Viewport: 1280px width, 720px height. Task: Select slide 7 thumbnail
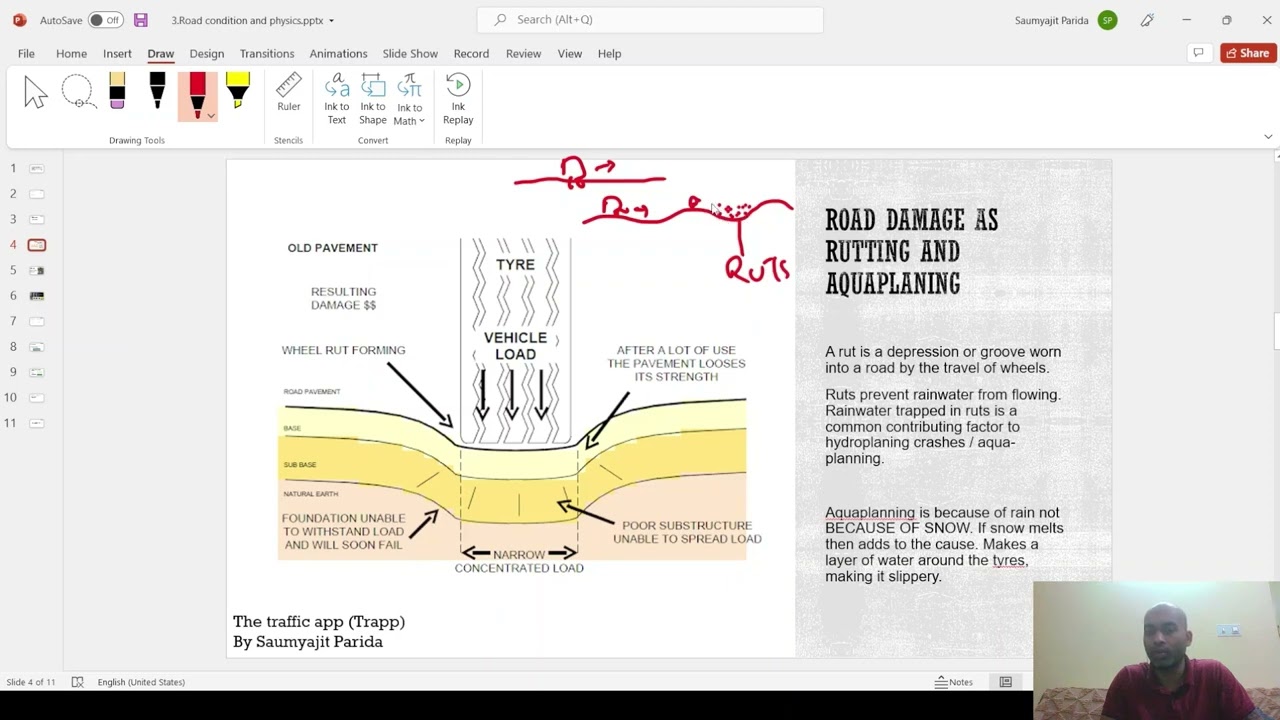coord(37,321)
